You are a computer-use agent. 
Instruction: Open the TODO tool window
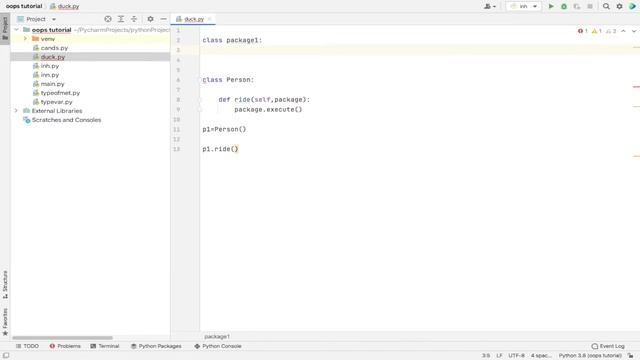tap(27, 346)
